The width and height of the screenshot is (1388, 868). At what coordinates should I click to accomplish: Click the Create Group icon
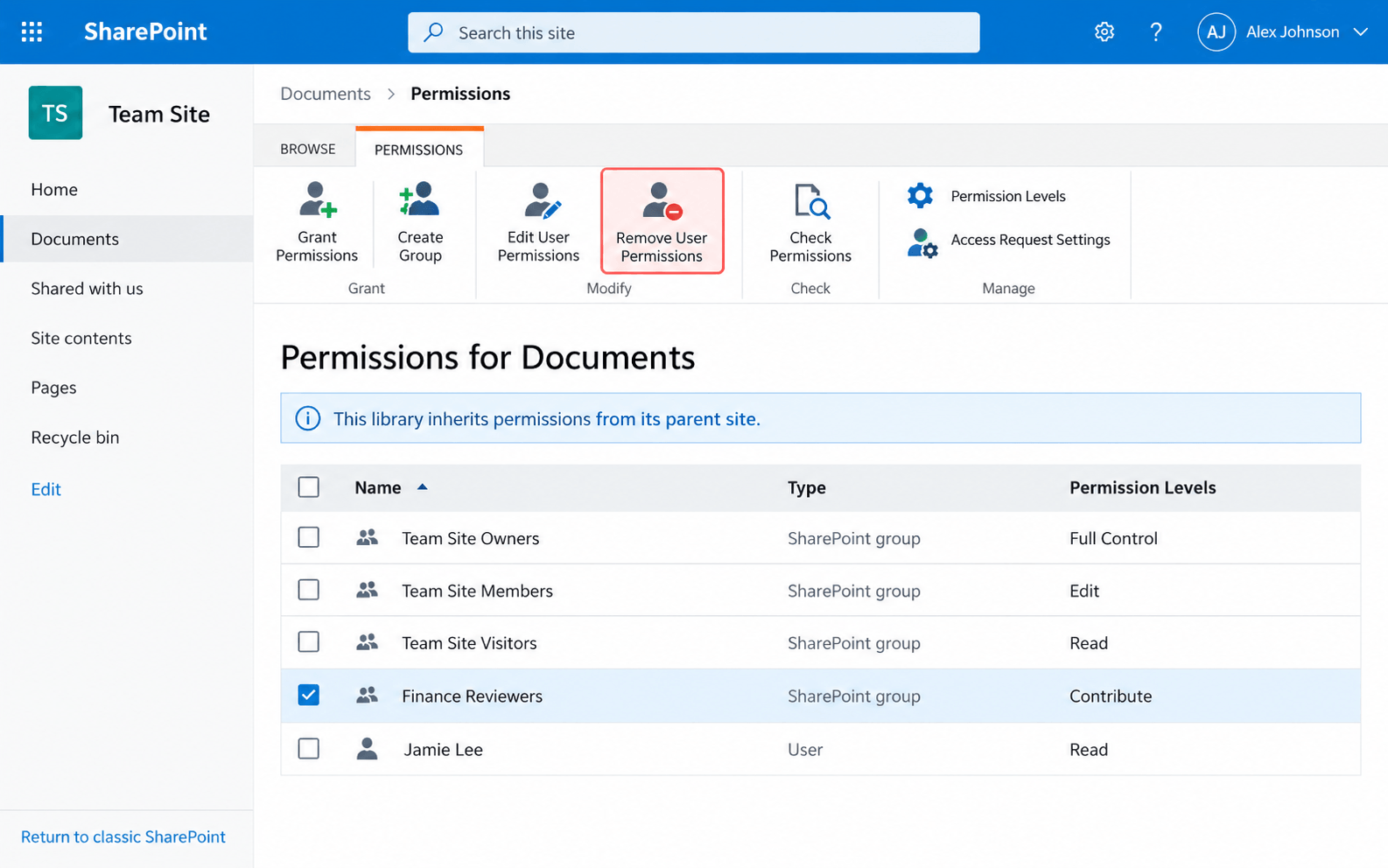pos(420,199)
